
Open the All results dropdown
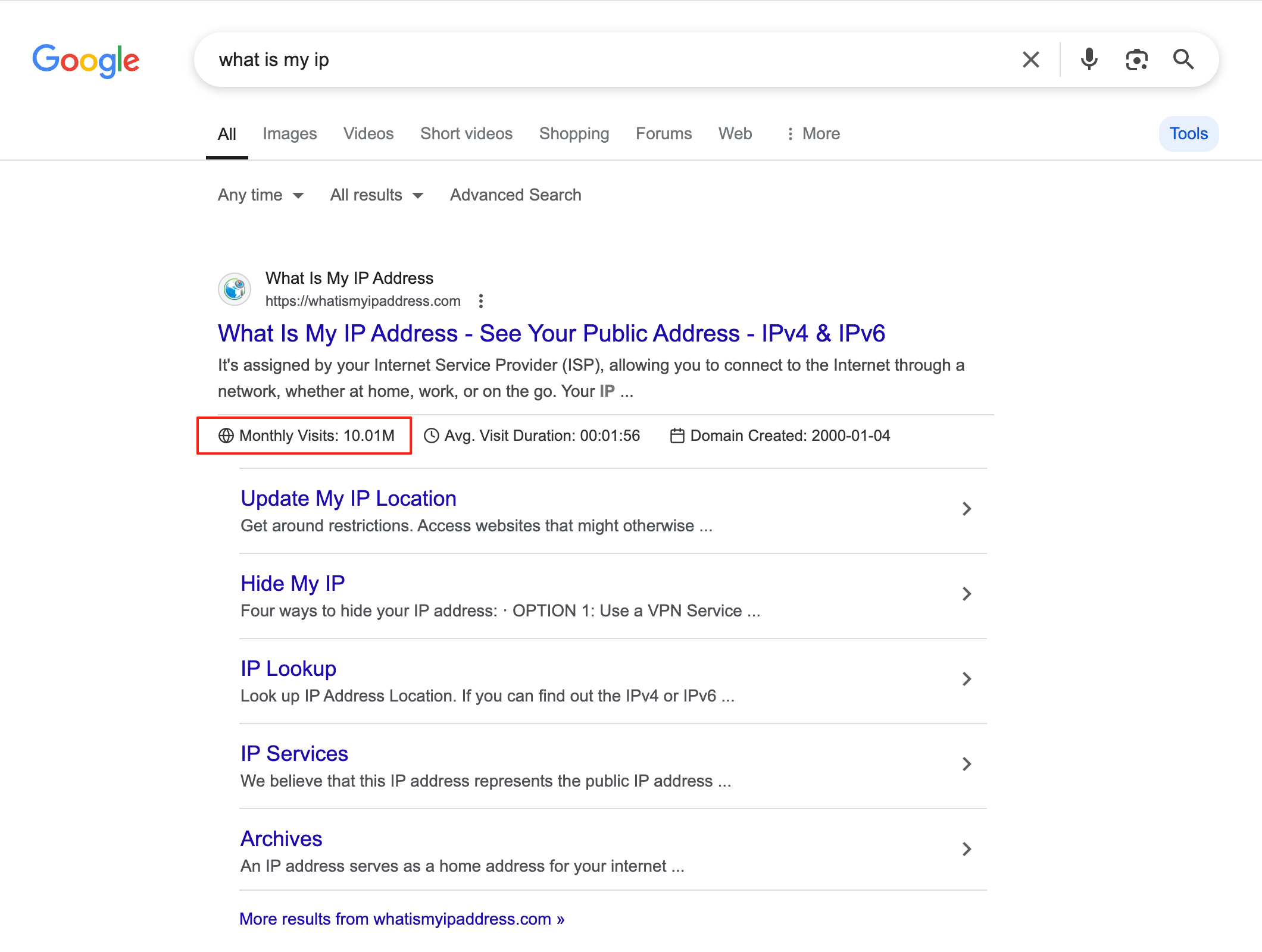[377, 195]
